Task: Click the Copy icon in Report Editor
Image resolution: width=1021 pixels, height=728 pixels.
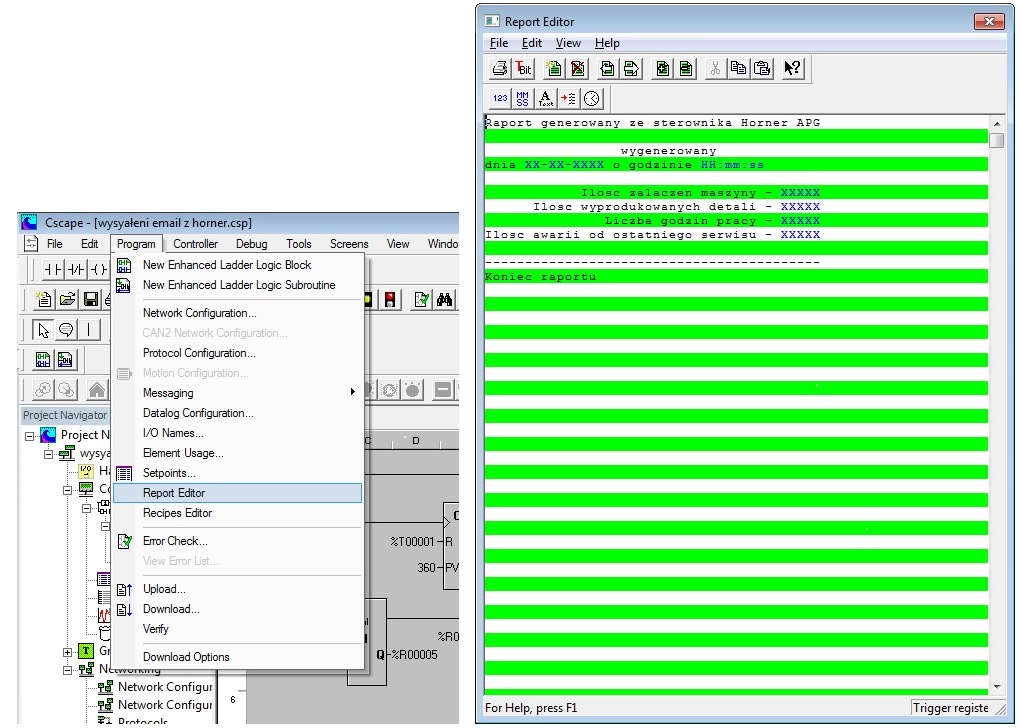Action: coord(738,68)
